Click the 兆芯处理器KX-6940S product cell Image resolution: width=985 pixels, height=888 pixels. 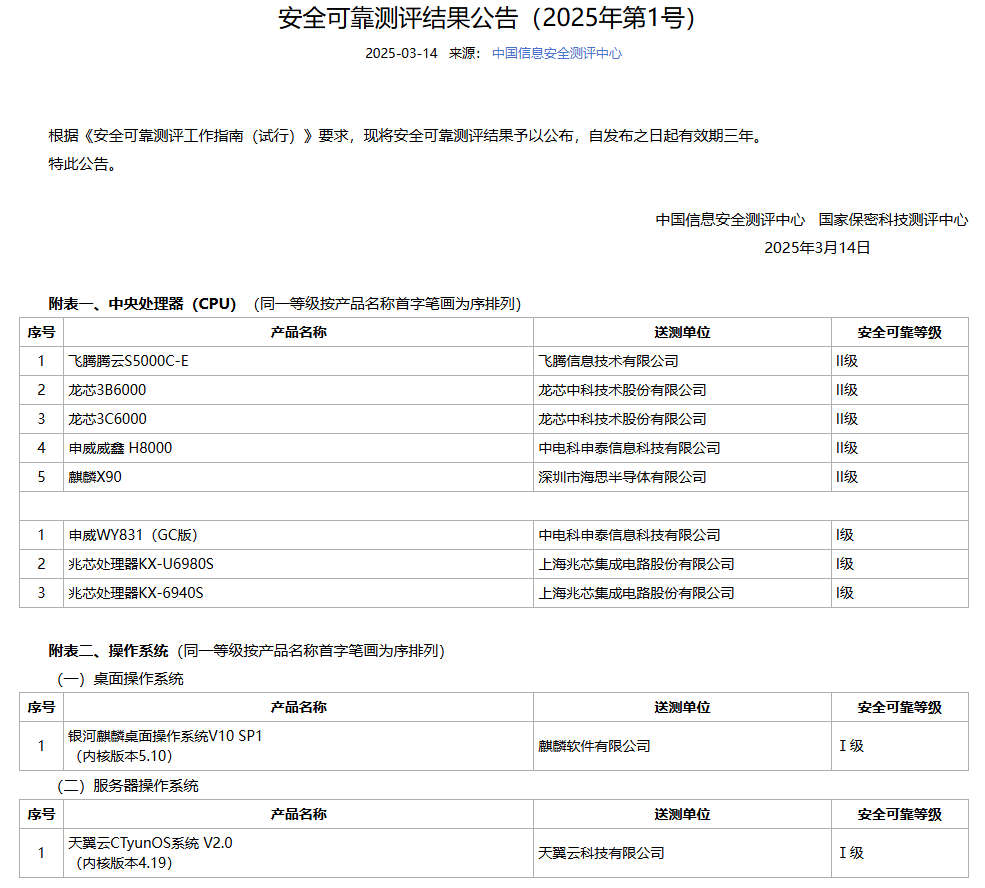[x=136, y=593]
